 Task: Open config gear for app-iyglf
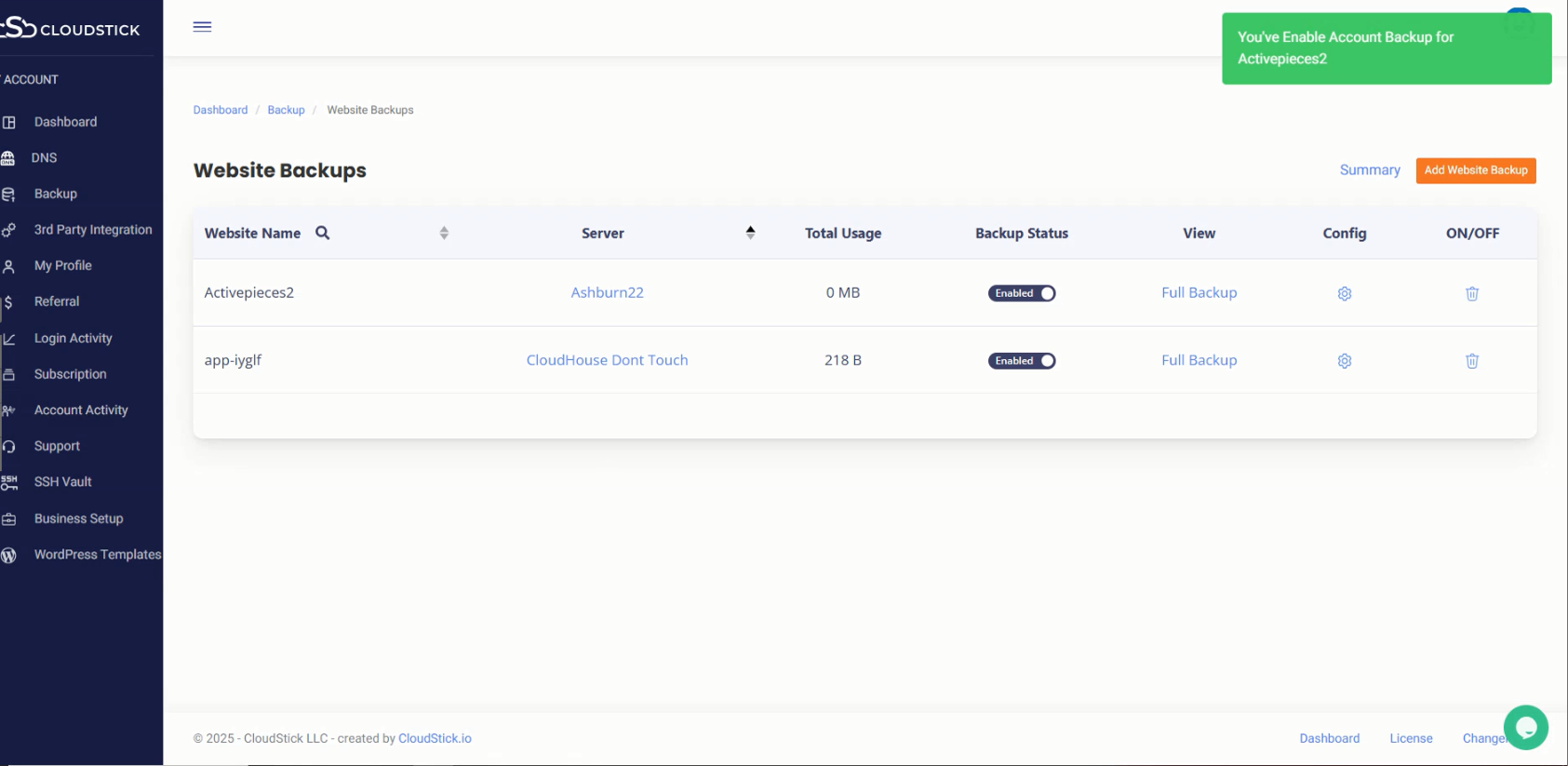click(x=1344, y=361)
